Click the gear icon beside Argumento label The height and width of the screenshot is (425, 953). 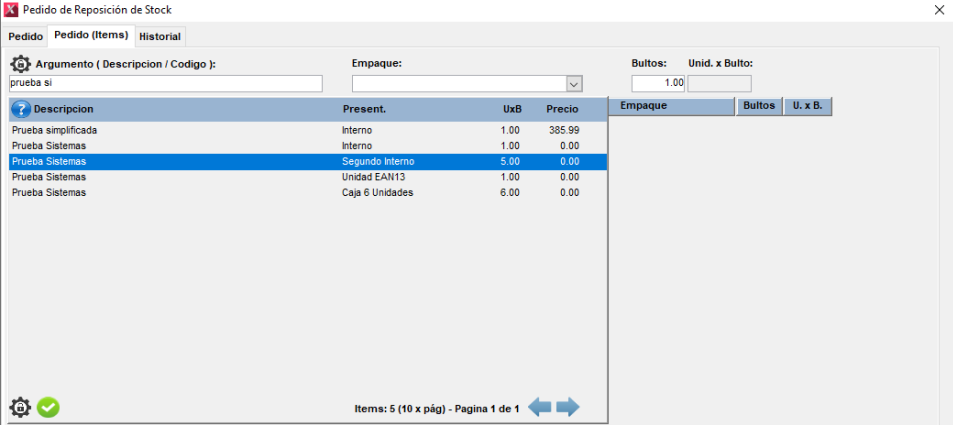20,64
